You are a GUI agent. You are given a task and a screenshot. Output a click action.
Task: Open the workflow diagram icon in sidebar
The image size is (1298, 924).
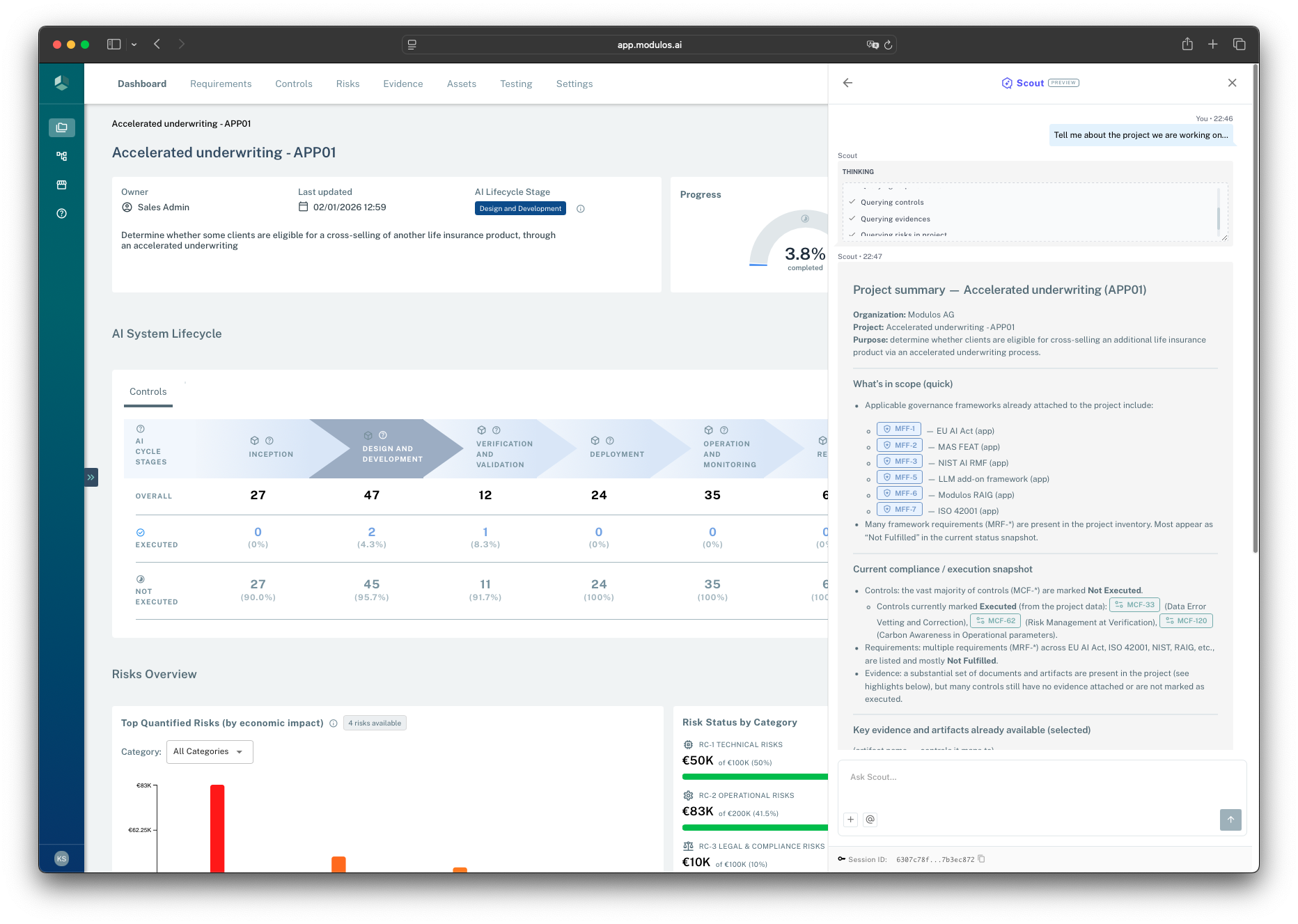tap(61, 156)
